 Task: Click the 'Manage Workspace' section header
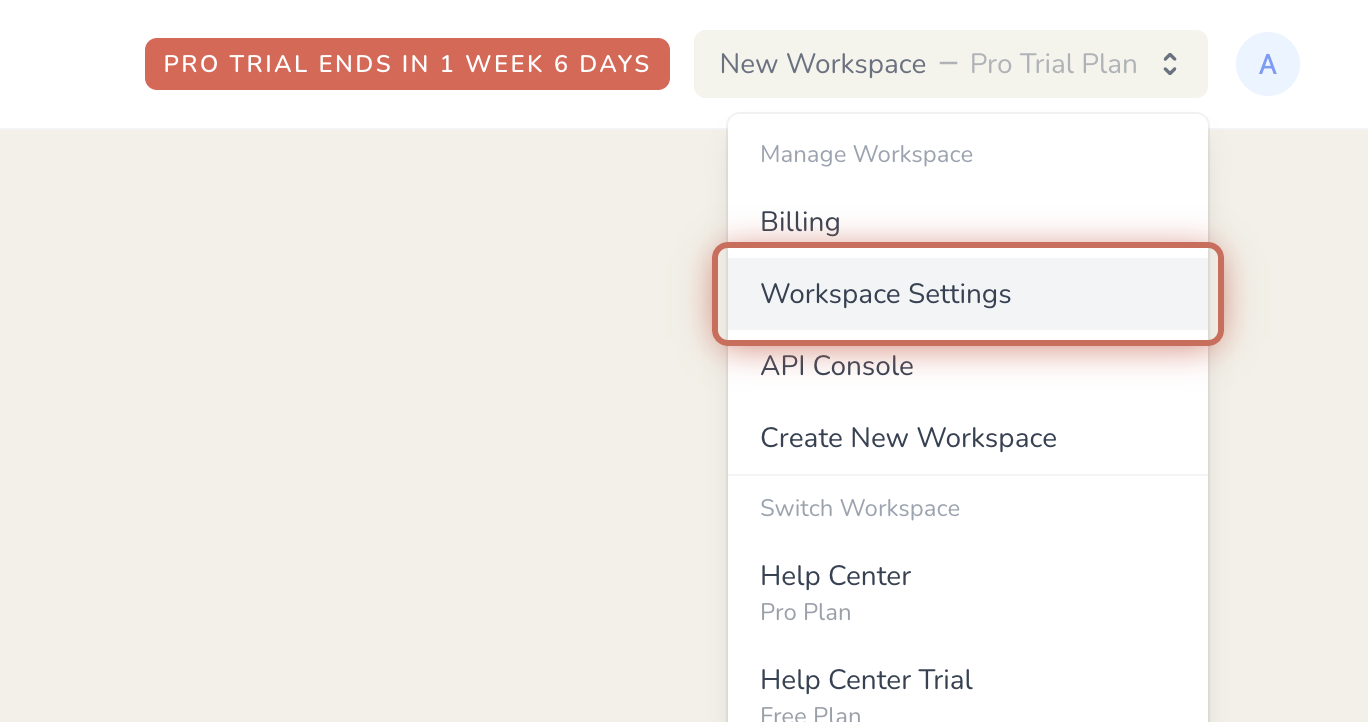click(866, 154)
